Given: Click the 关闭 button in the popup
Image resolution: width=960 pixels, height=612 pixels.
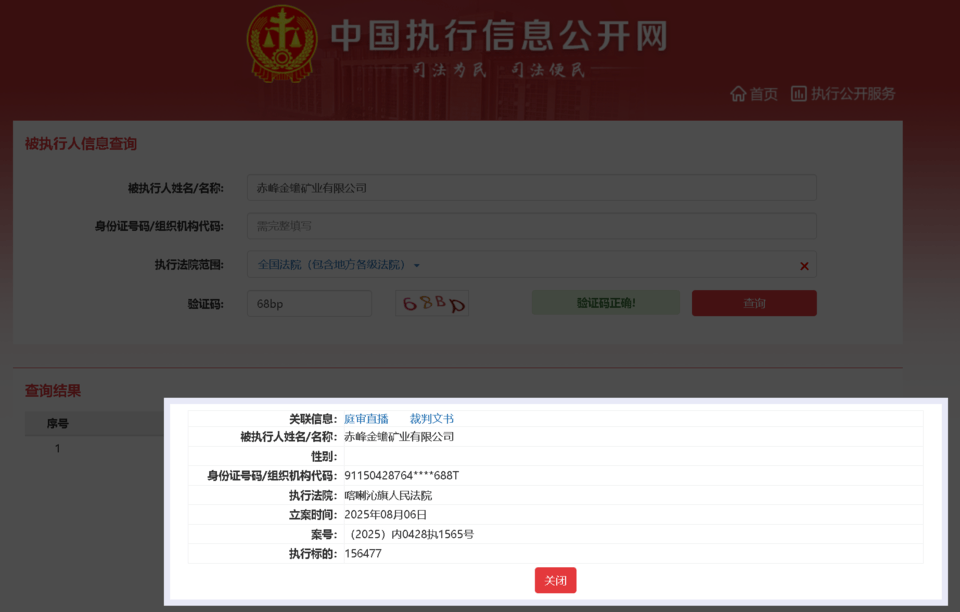Looking at the screenshot, I should point(555,580).
